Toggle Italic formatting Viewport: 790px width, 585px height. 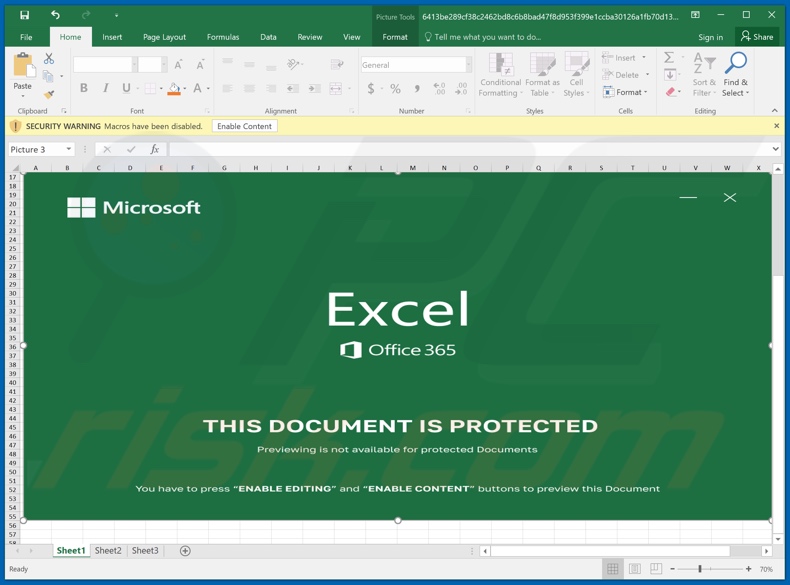coord(105,88)
